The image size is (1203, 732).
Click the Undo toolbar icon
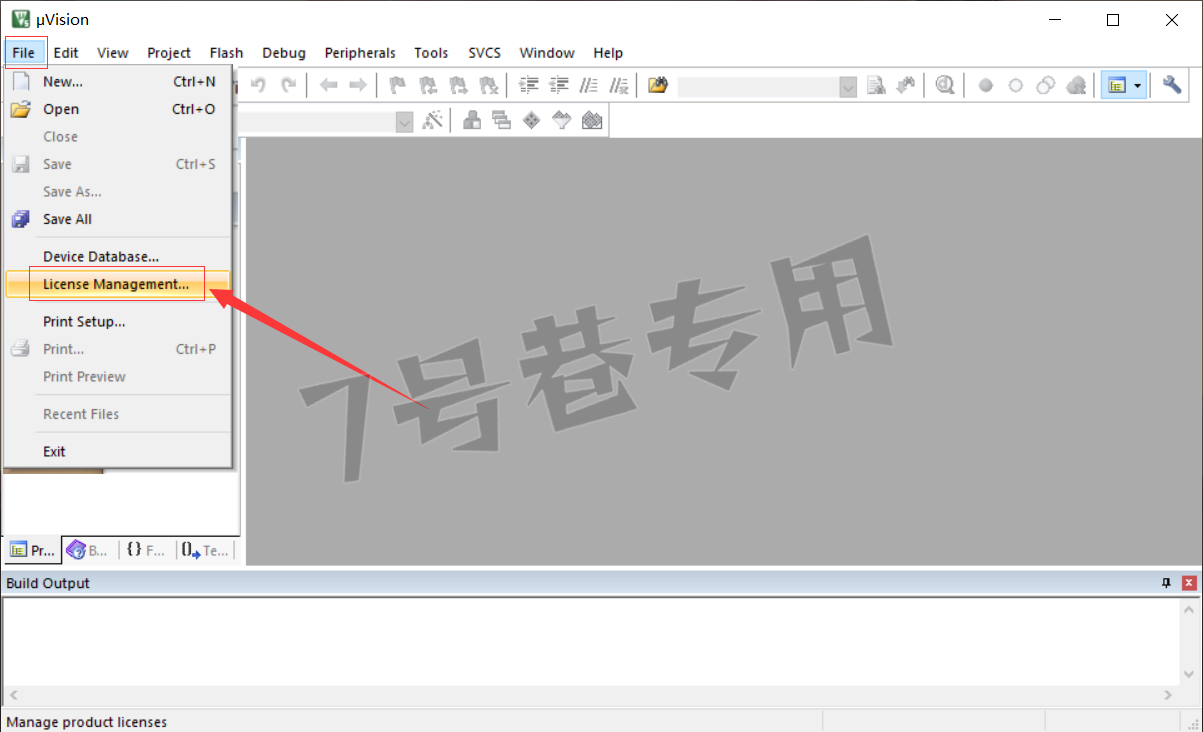(258, 85)
